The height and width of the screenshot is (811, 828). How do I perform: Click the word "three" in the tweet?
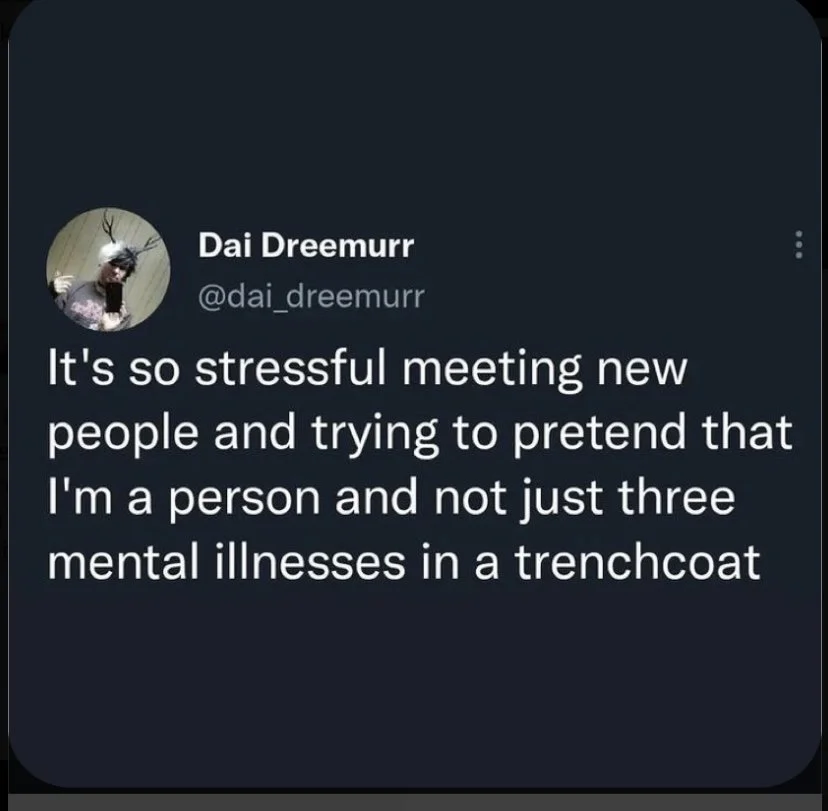click(x=676, y=496)
